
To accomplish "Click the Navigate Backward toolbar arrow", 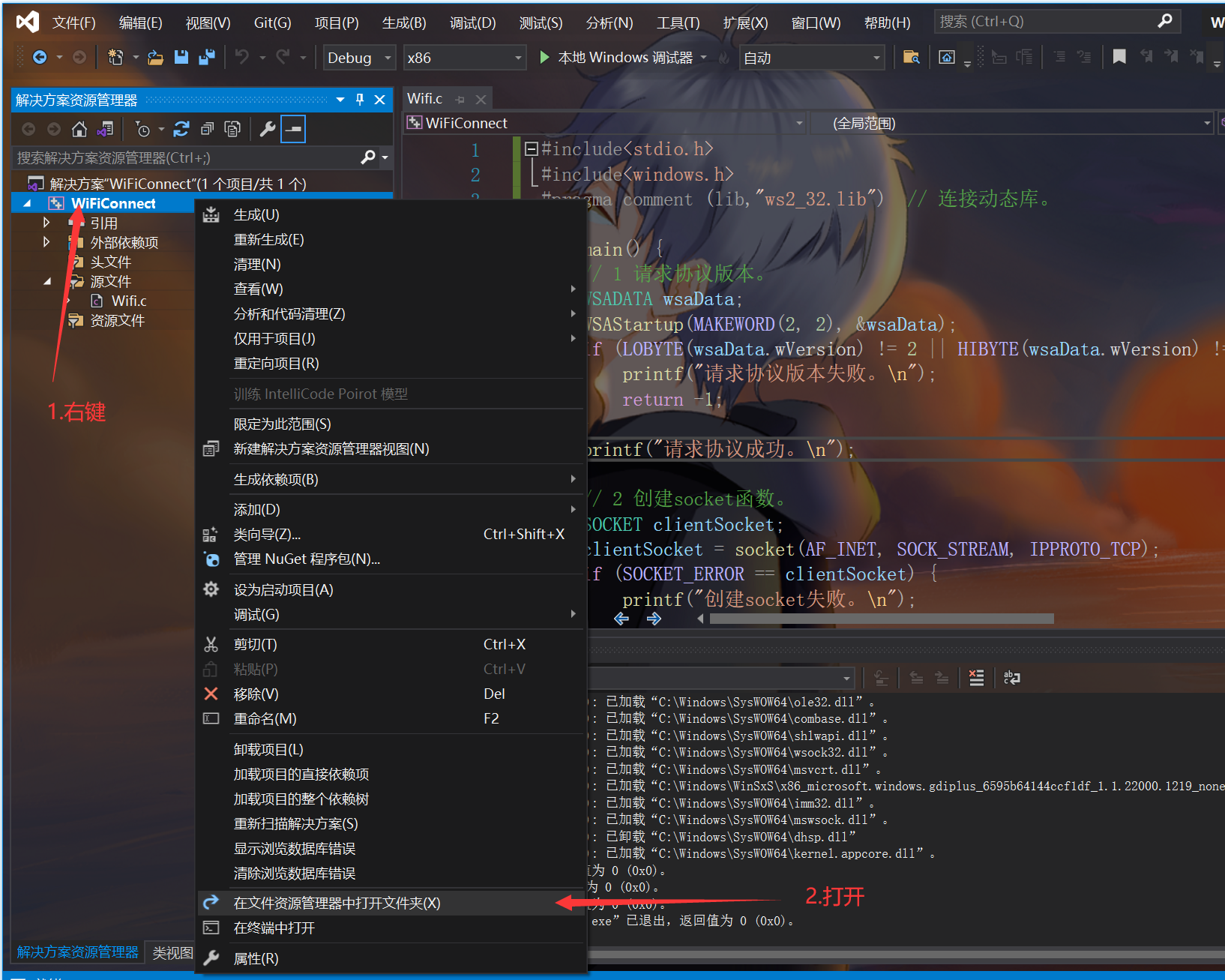I will tap(40, 57).
